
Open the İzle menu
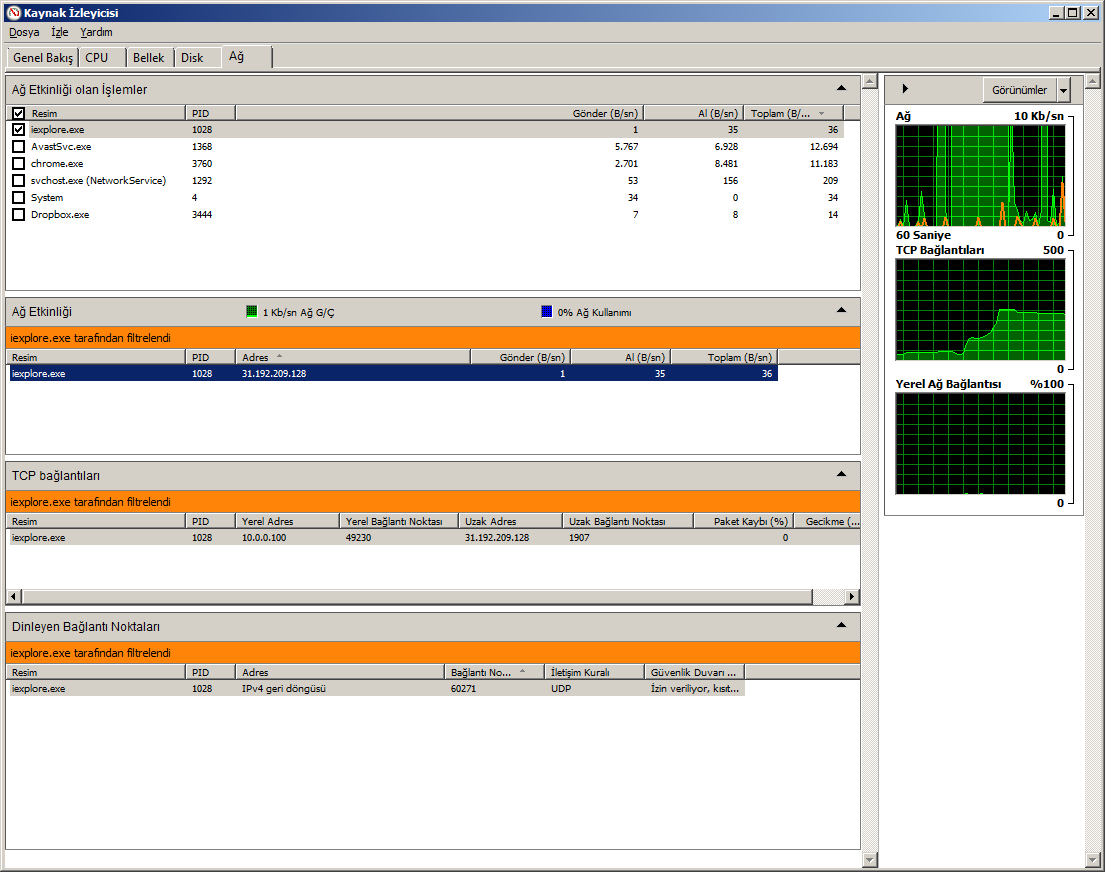60,32
